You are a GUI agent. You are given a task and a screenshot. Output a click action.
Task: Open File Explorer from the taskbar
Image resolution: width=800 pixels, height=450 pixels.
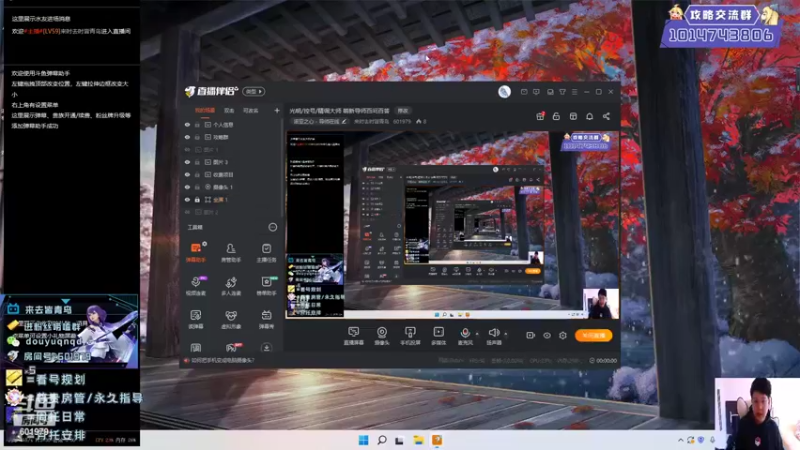(x=418, y=440)
